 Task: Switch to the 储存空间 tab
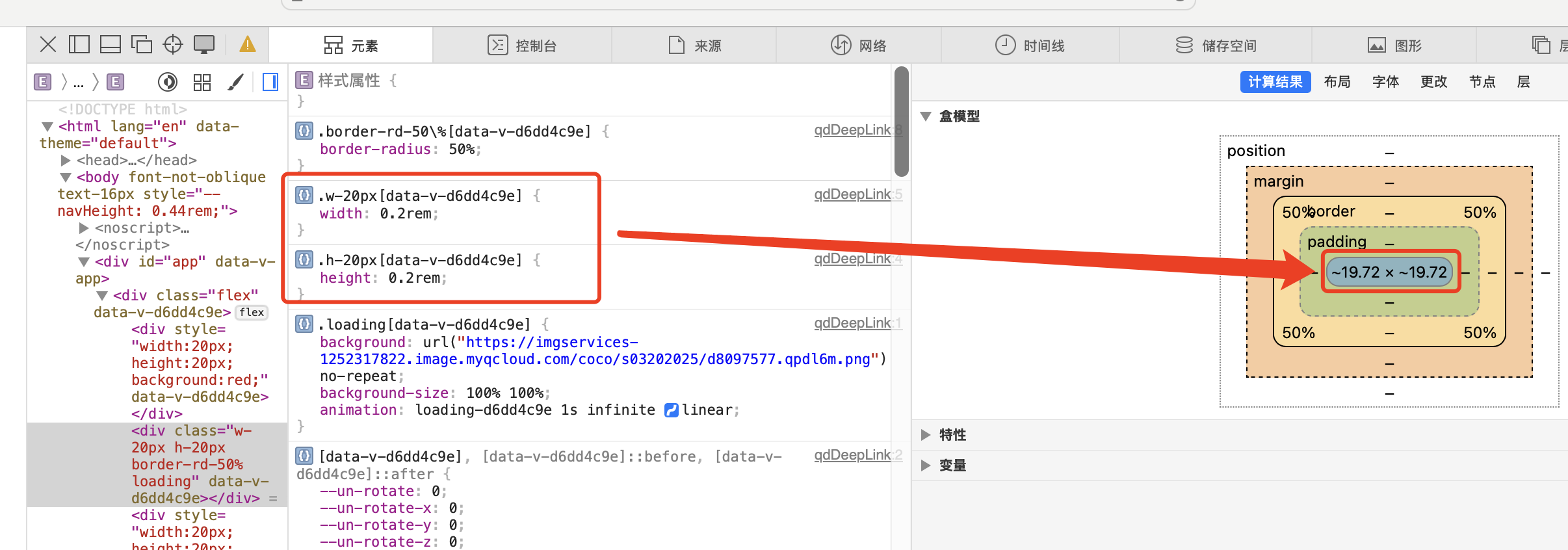point(1216,46)
